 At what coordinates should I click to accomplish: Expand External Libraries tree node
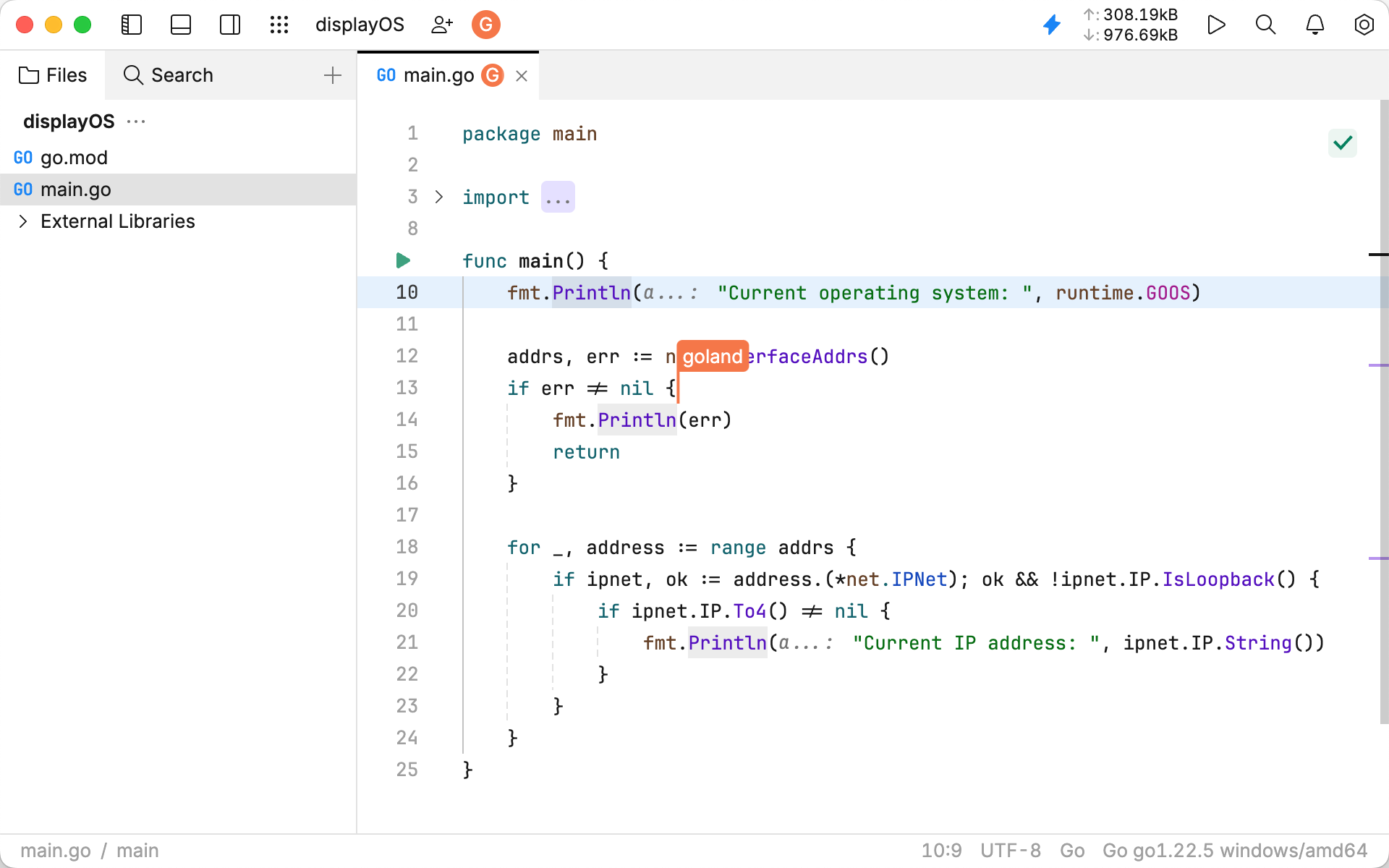[23, 221]
